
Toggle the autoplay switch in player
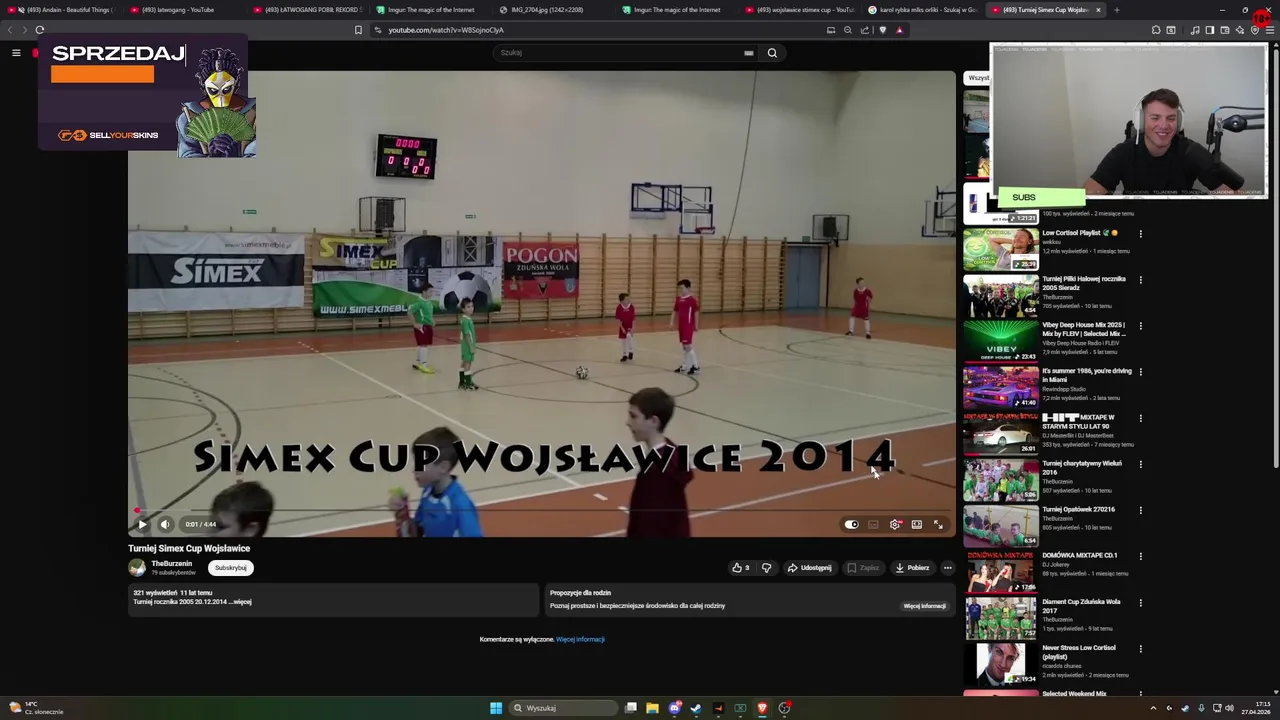pyautogui.click(x=851, y=524)
